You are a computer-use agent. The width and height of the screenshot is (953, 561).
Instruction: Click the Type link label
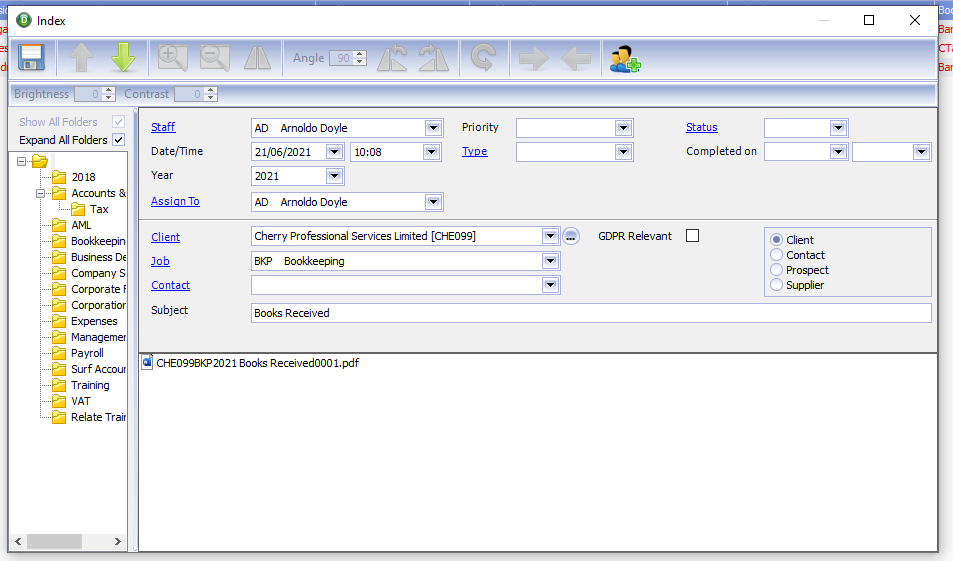tap(475, 151)
